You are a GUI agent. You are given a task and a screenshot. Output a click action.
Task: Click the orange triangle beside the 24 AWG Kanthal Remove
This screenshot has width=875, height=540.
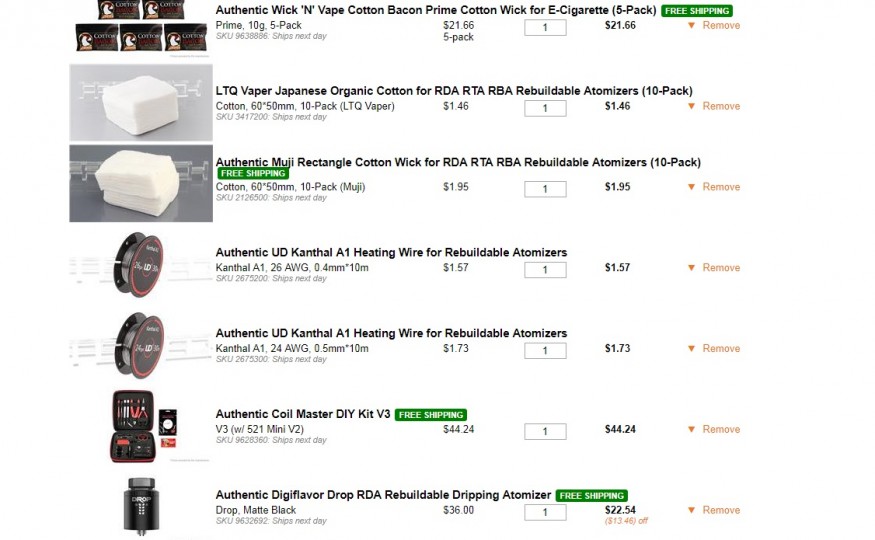point(691,349)
